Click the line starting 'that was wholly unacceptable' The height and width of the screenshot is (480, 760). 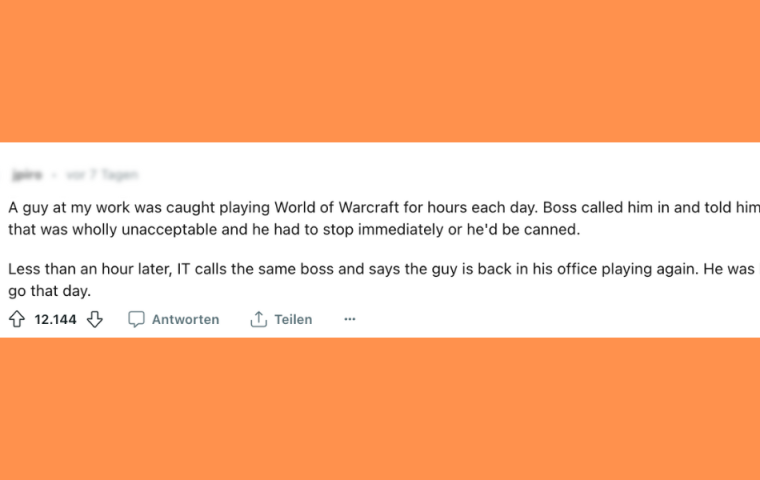pyautogui.click(x=294, y=229)
